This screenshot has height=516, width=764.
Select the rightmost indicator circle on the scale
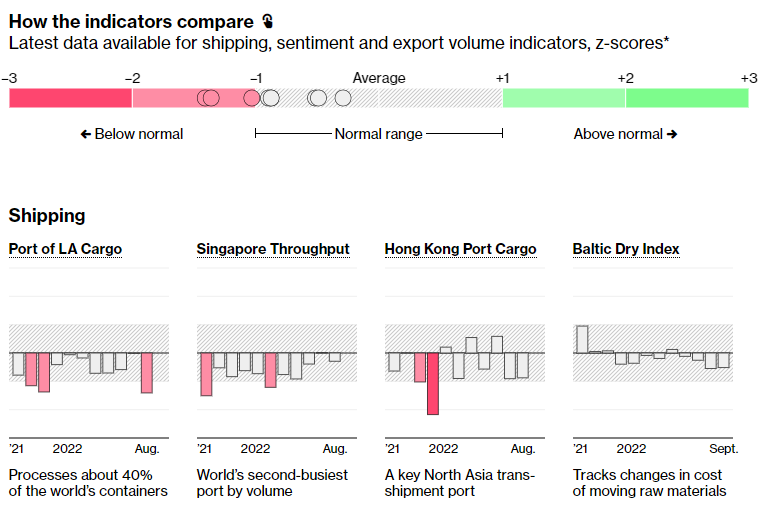pyautogui.click(x=343, y=97)
